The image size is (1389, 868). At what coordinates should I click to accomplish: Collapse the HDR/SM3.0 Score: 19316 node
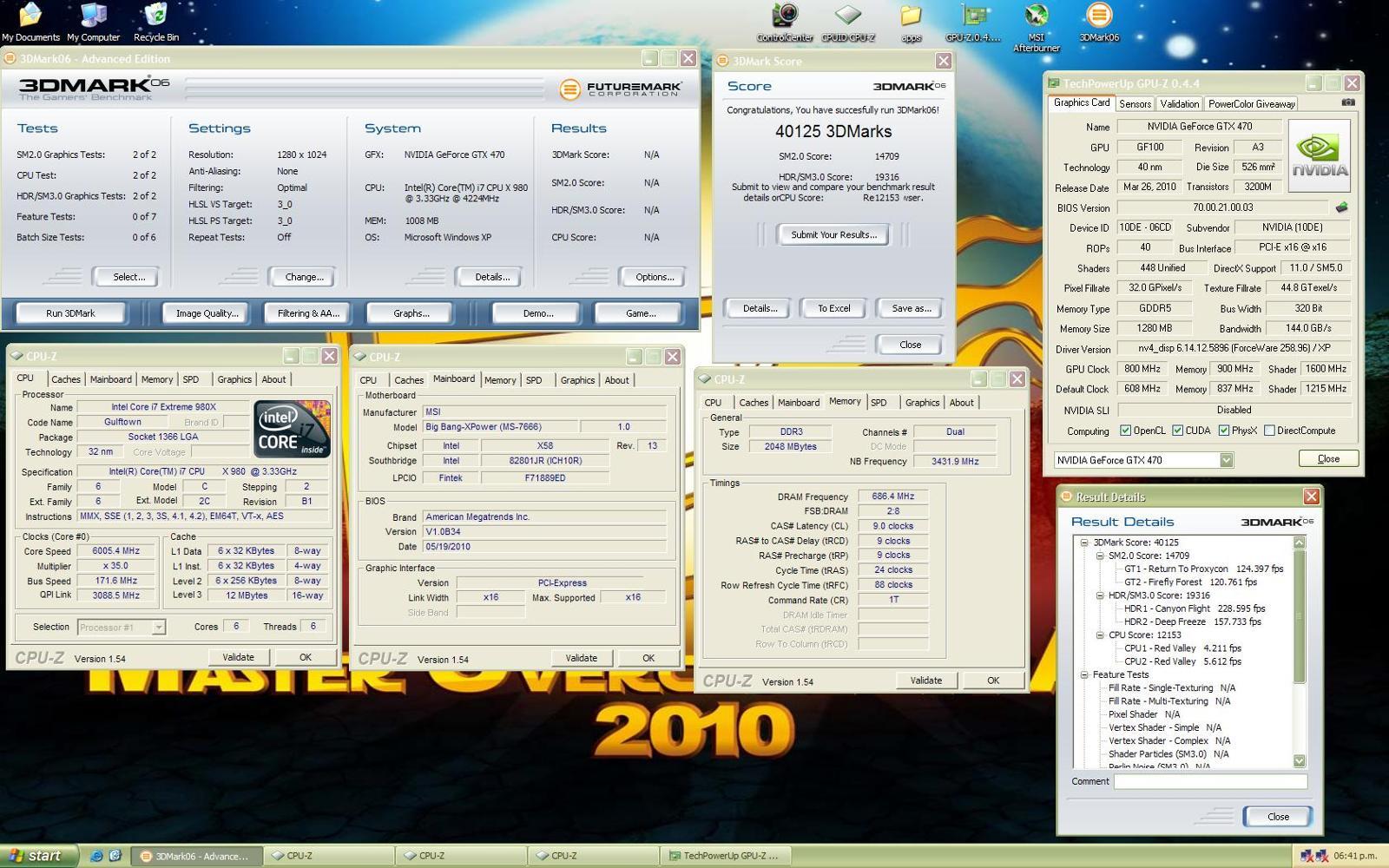[1099, 595]
